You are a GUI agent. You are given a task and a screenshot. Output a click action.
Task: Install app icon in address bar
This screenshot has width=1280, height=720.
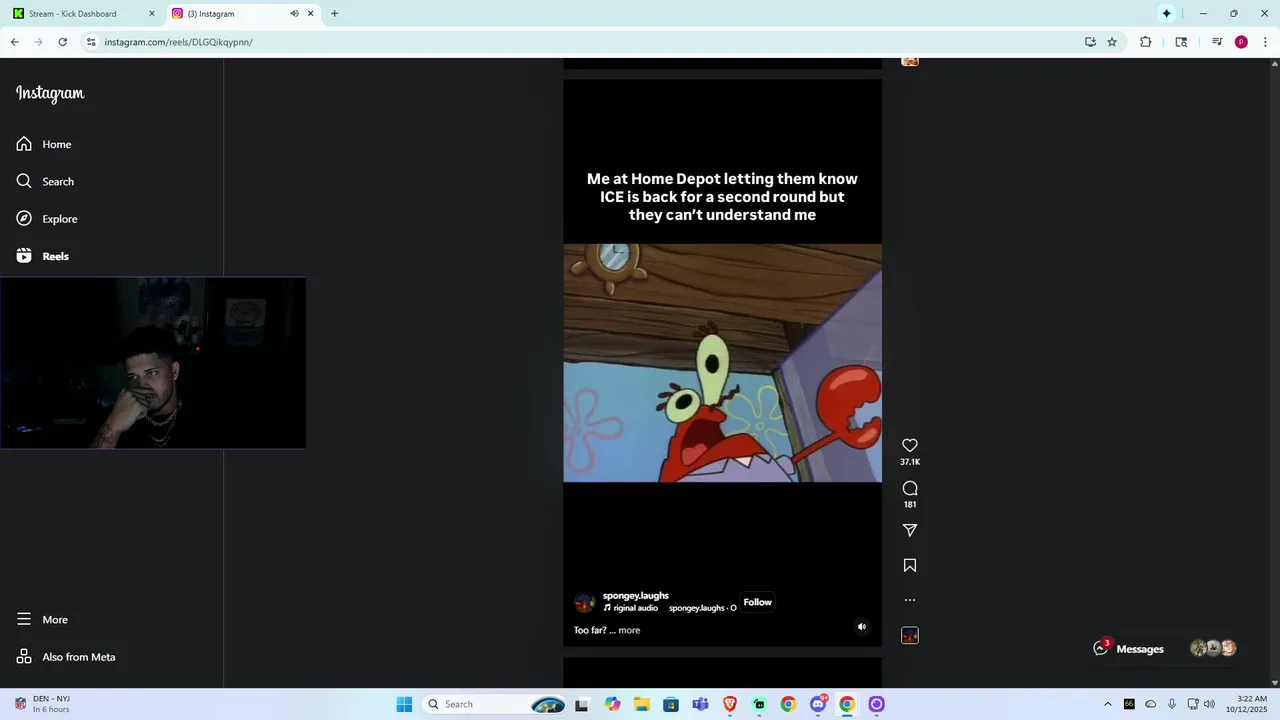pyautogui.click(x=1090, y=42)
